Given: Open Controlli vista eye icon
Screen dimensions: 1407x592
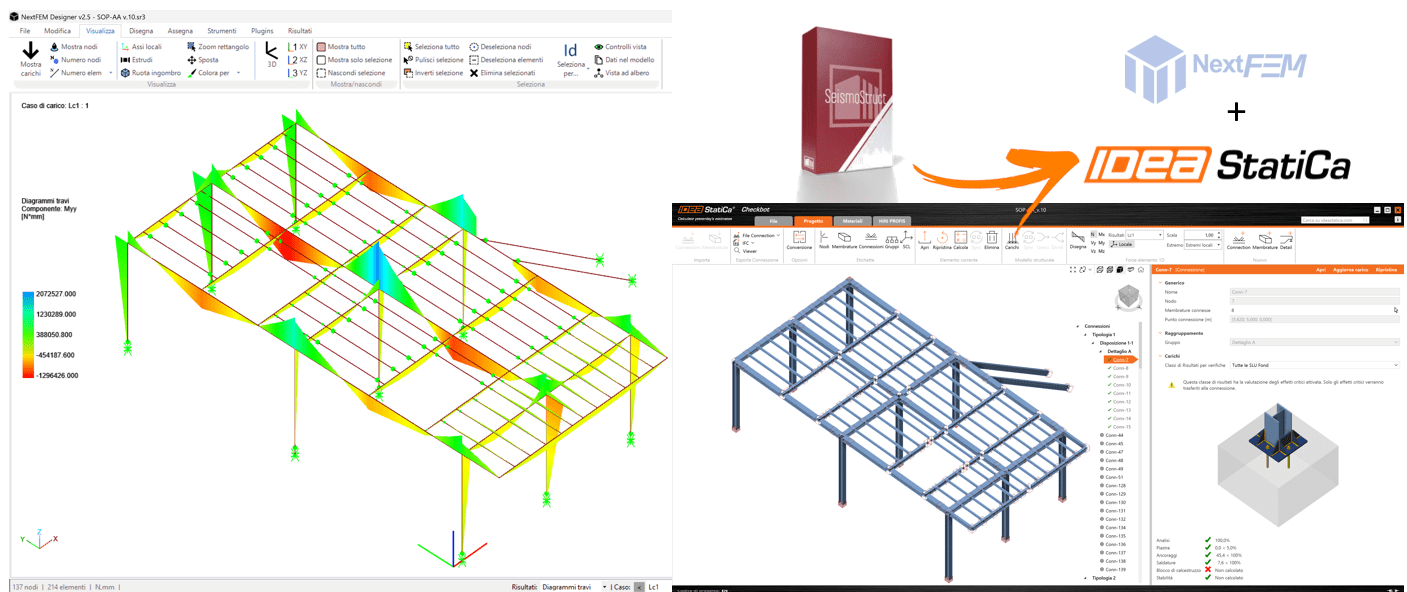Looking at the screenshot, I should click(598, 46).
